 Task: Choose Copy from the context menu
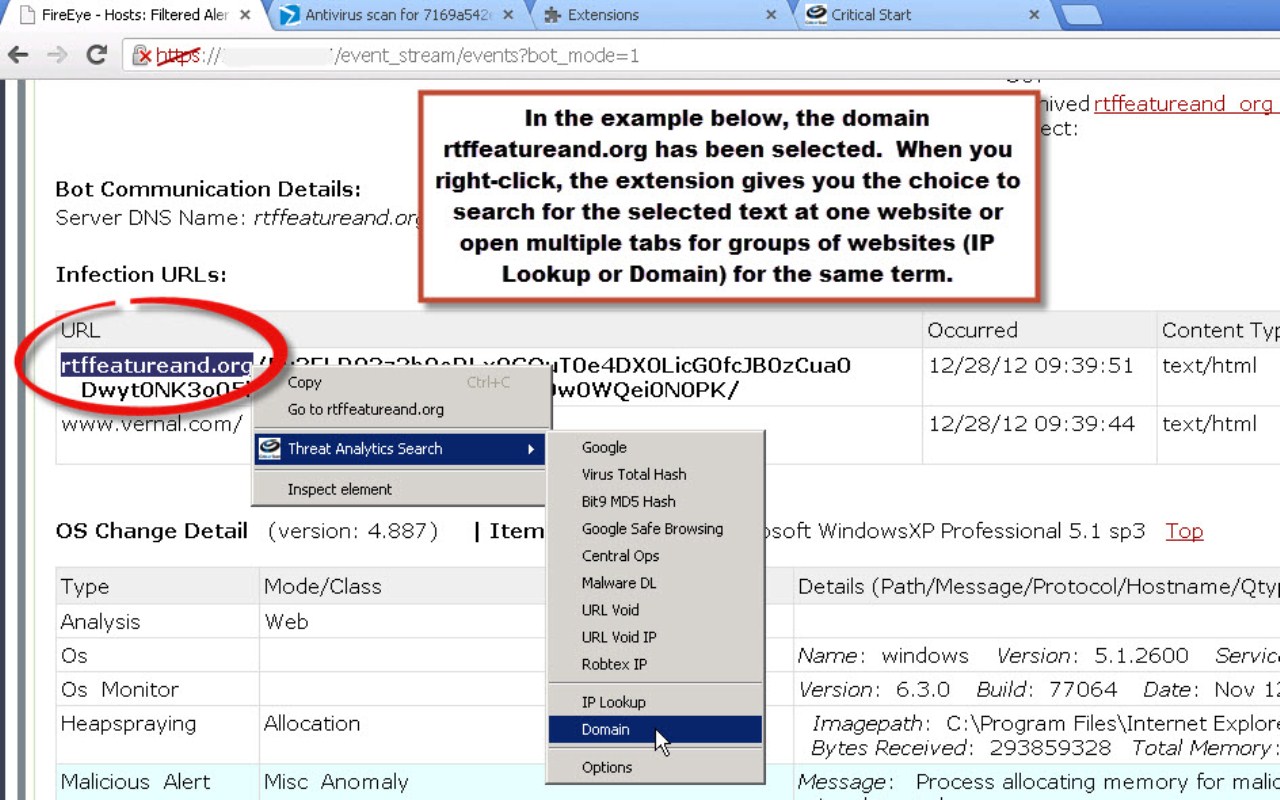400,382
